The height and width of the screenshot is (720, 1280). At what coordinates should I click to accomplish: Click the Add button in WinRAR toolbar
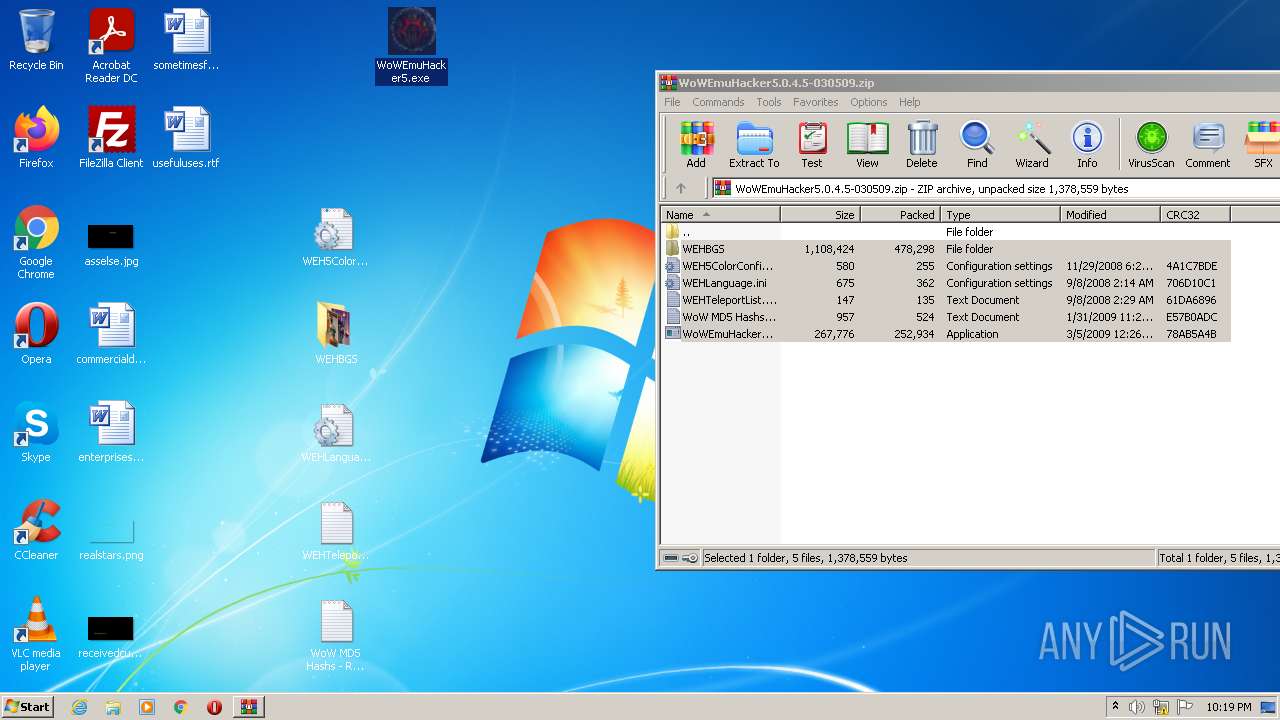tap(696, 145)
